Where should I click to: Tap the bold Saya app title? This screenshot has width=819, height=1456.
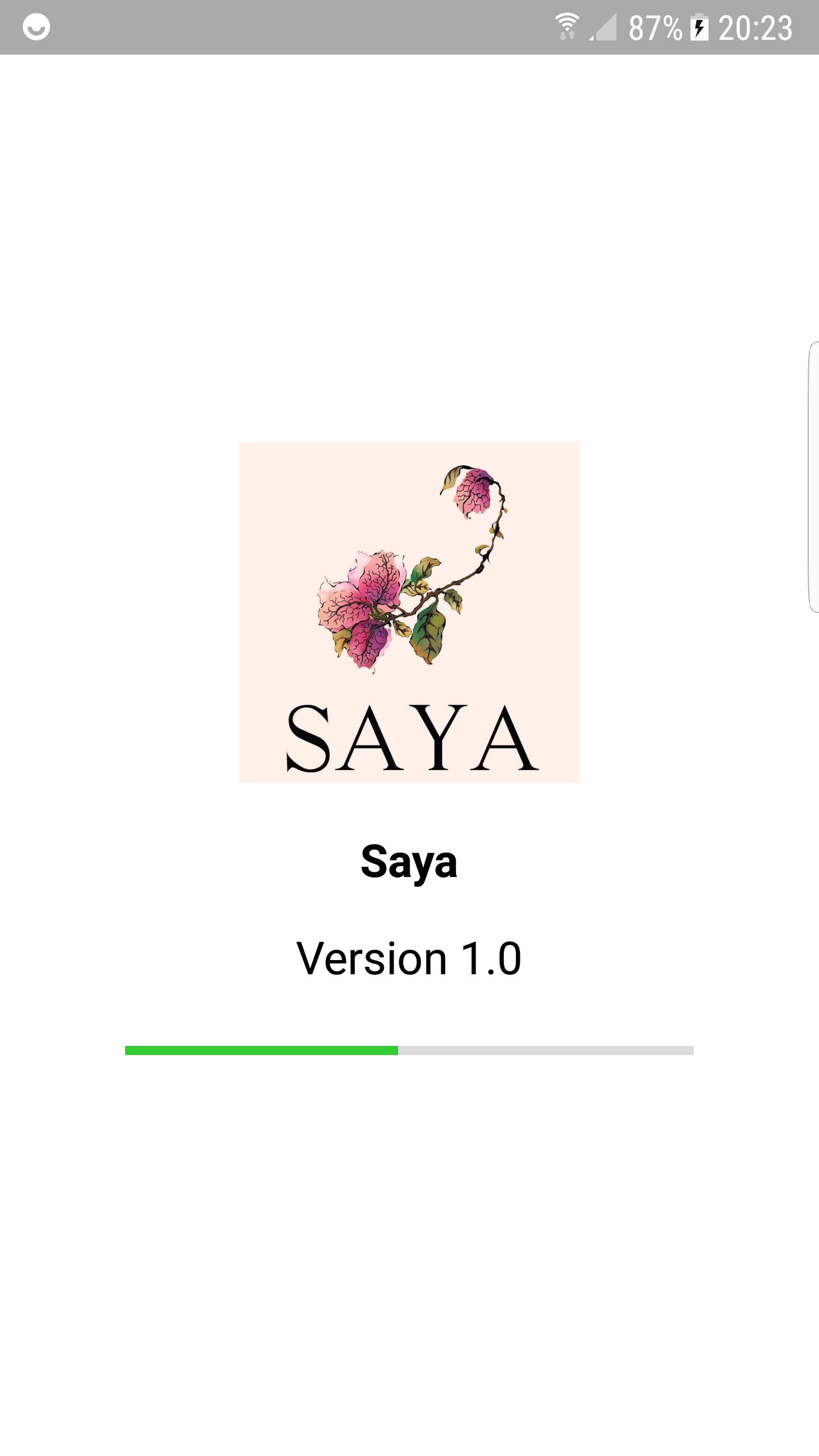pos(409,862)
